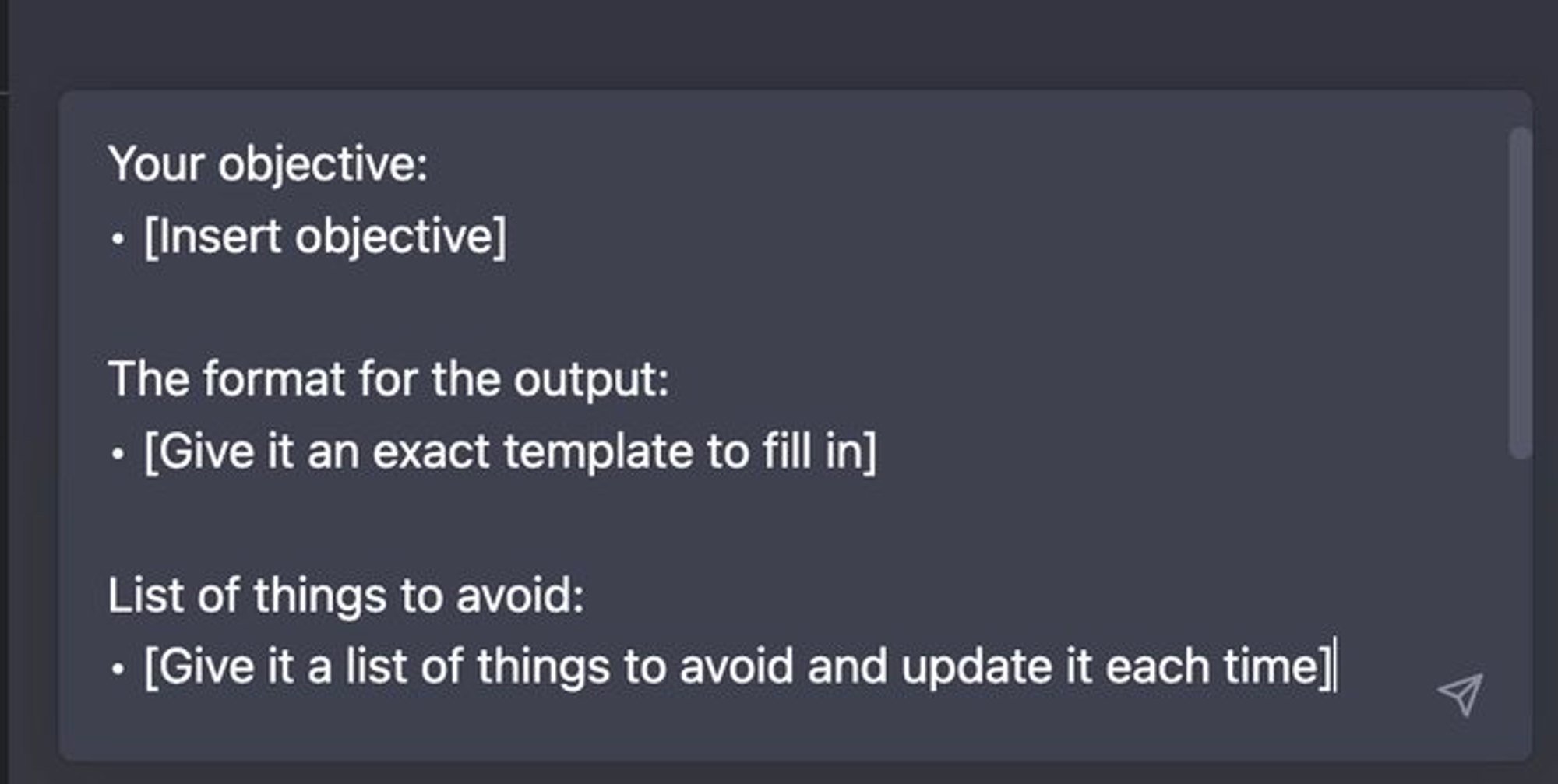
Task: Click the 'List of things to avoid:' heading
Action: (x=346, y=596)
